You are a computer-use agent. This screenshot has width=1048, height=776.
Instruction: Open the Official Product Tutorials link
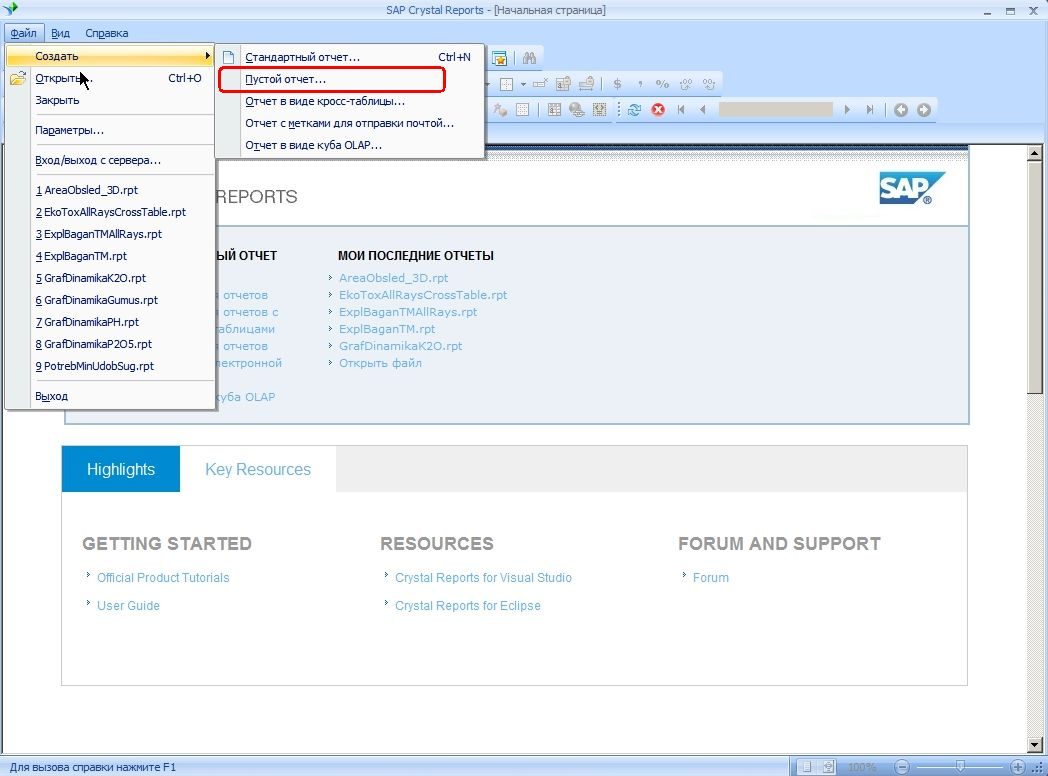(x=163, y=577)
